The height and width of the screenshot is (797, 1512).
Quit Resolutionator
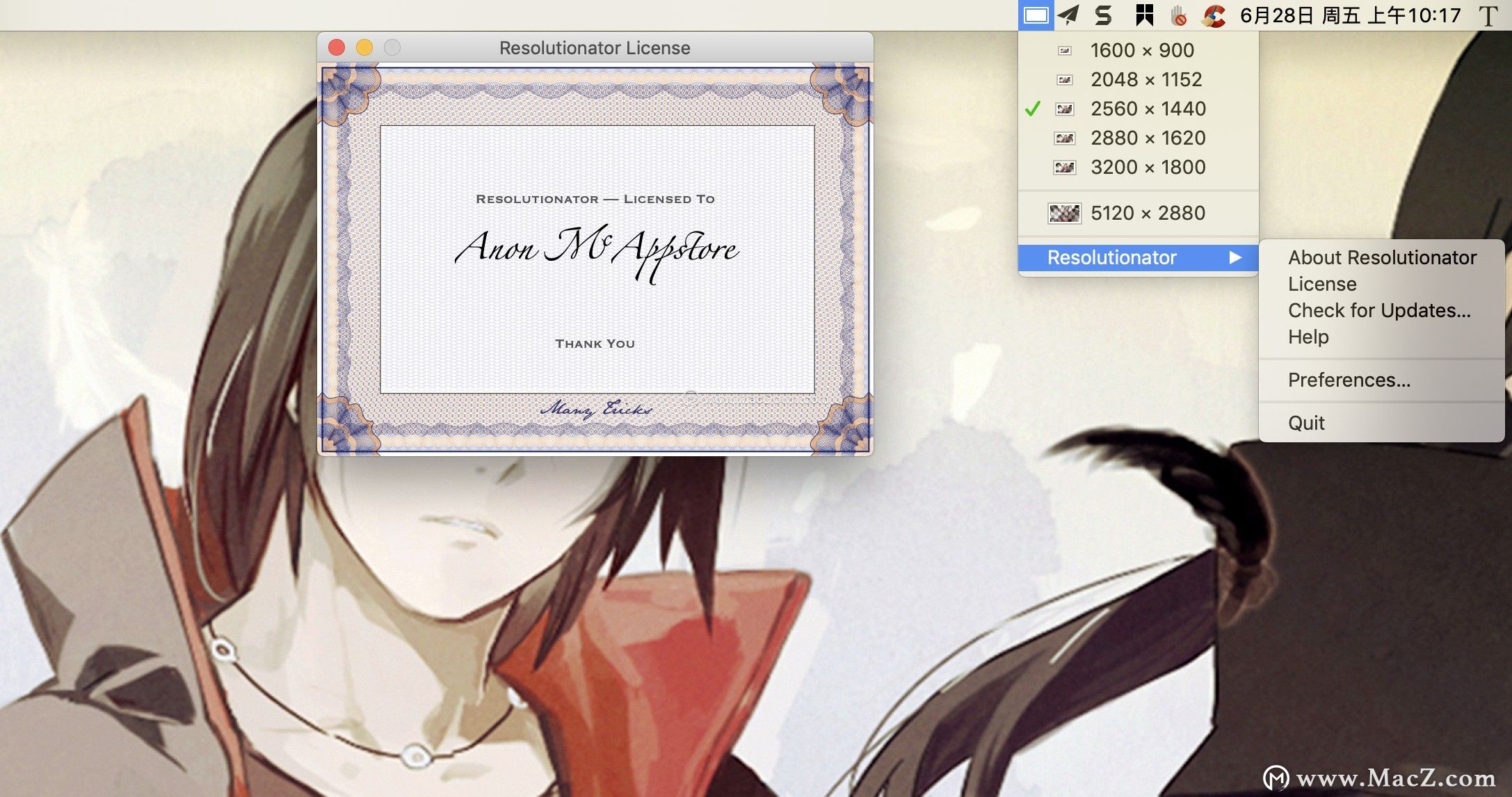[1382, 423]
